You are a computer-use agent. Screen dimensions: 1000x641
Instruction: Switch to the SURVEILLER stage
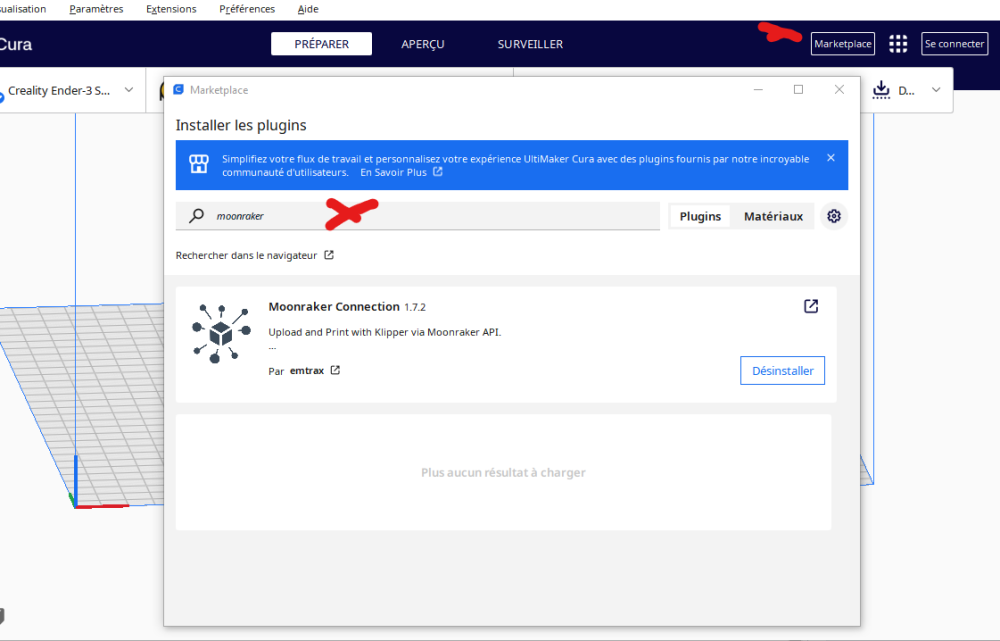(530, 44)
